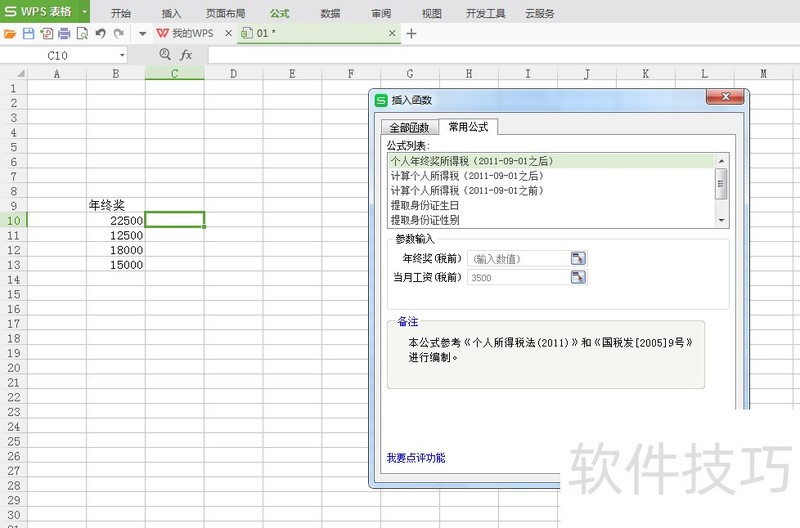Open the WPS 表格 application menu dropdown

click(84, 13)
